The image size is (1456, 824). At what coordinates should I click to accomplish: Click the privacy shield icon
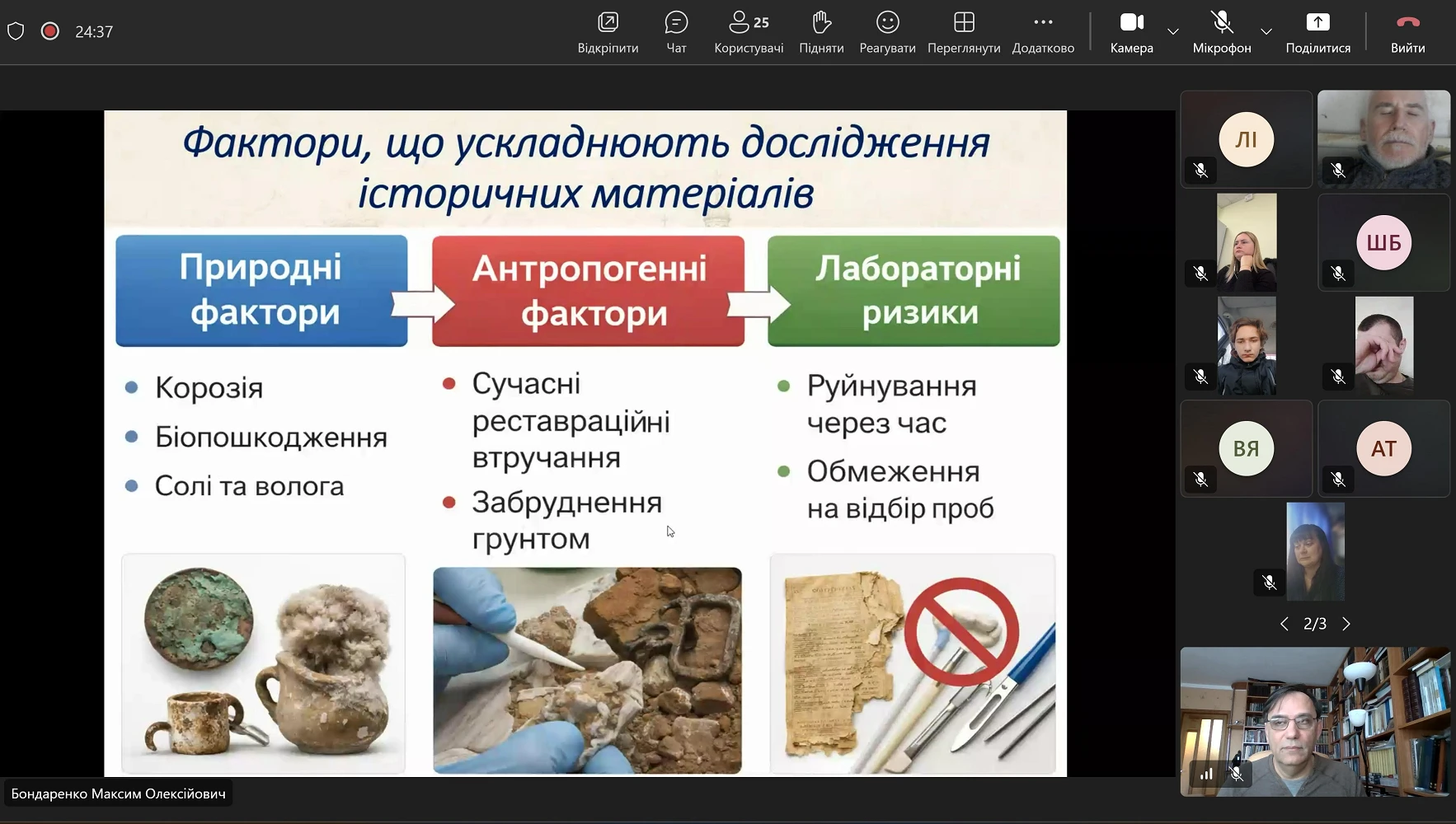click(x=16, y=31)
